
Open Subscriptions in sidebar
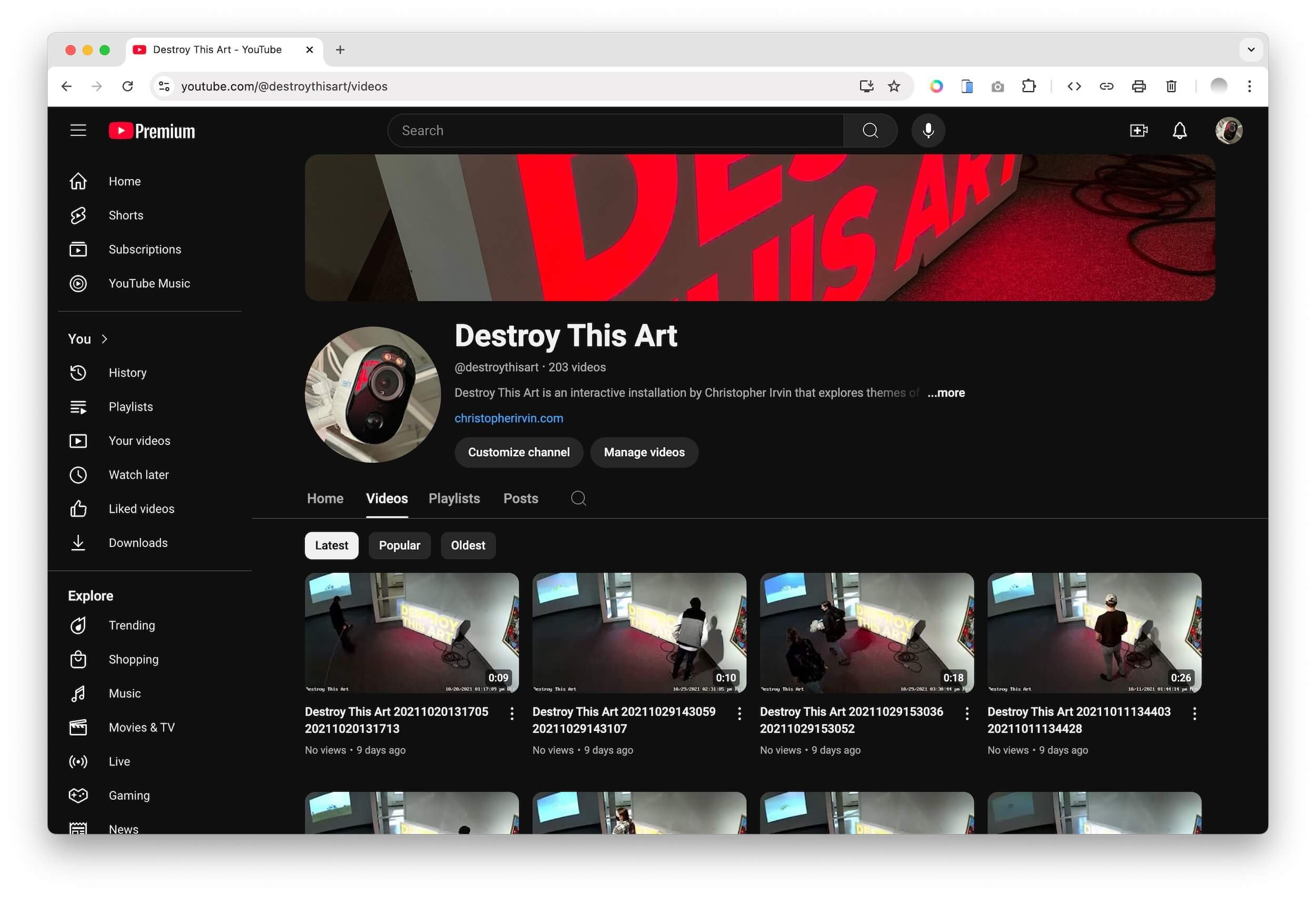coord(149,249)
